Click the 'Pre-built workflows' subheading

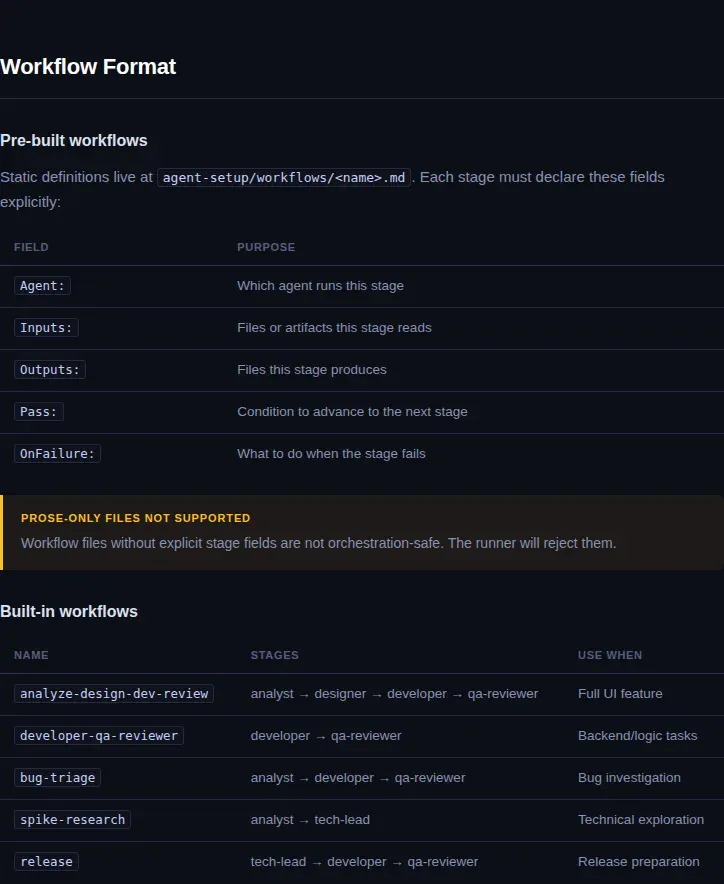pos(73,140)
